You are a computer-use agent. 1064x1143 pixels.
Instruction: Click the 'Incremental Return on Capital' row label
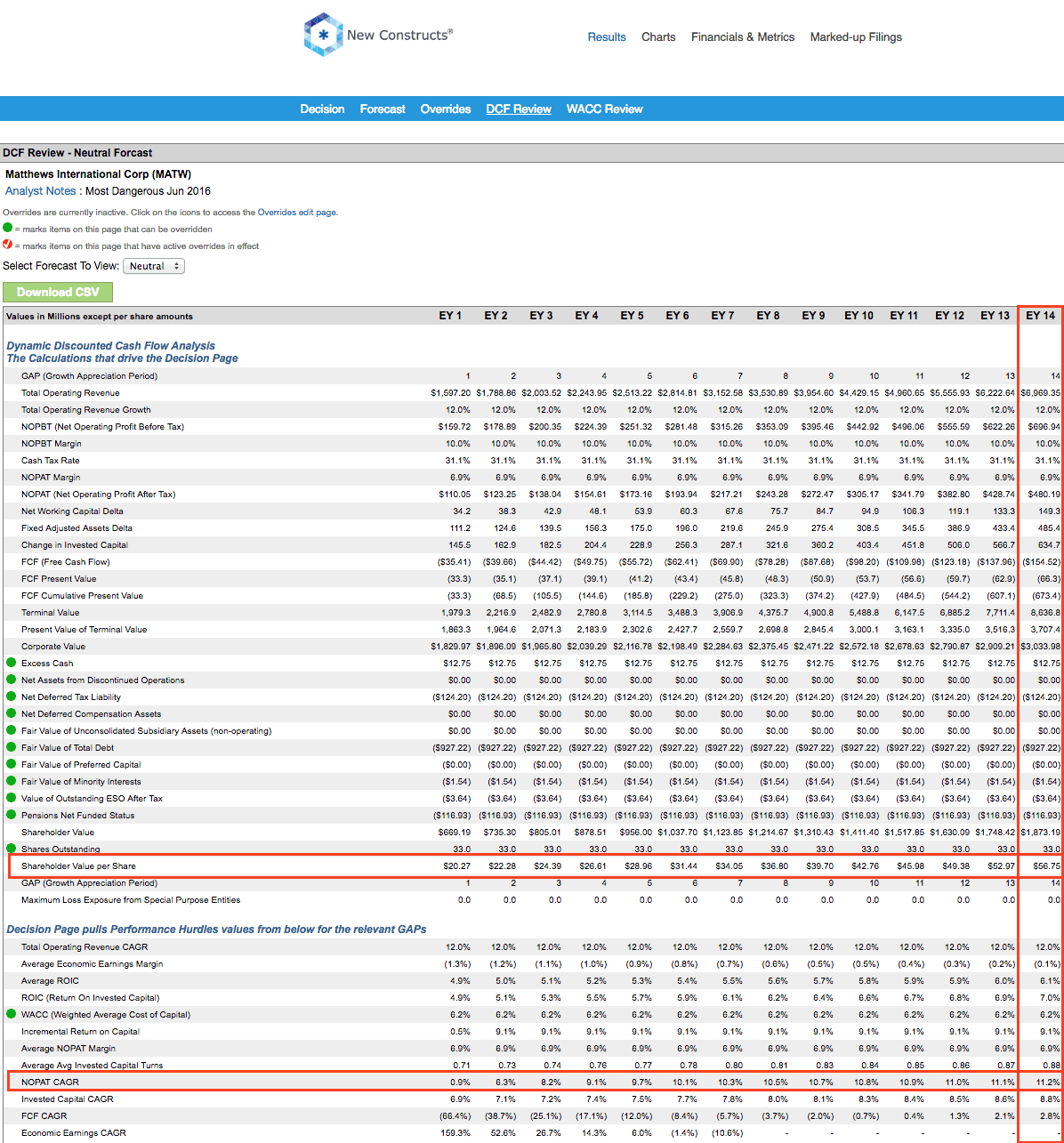(x=81, y=1032)
